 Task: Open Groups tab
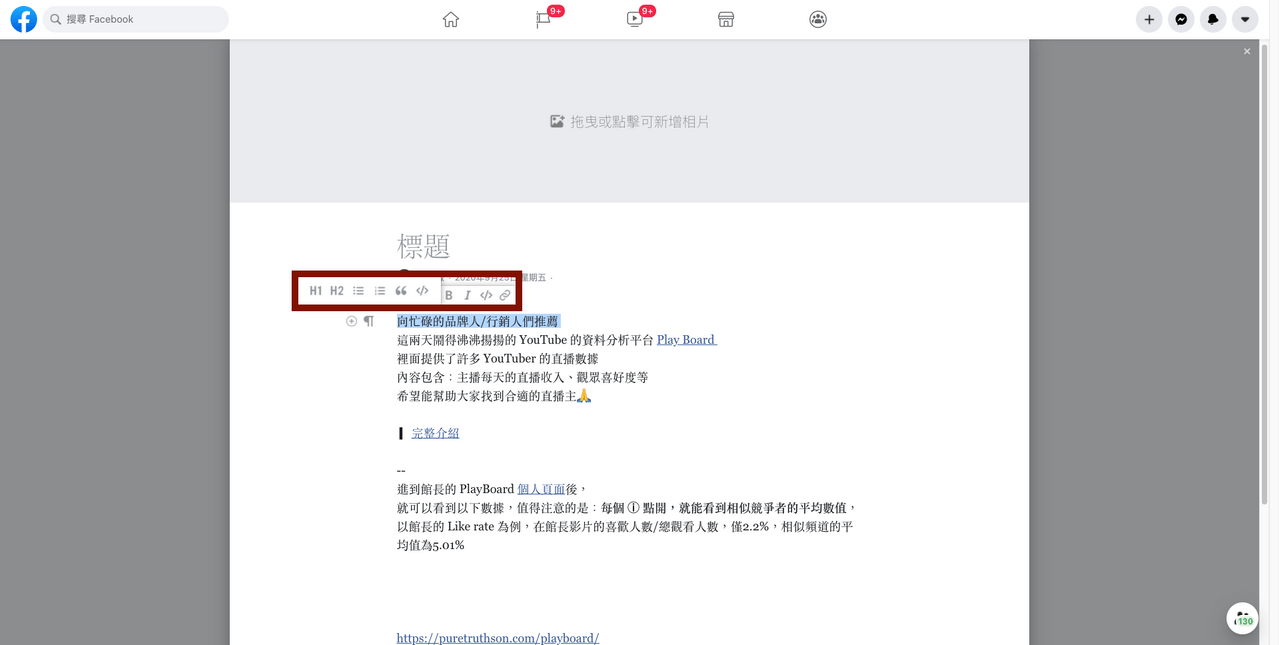click(818, 19)
